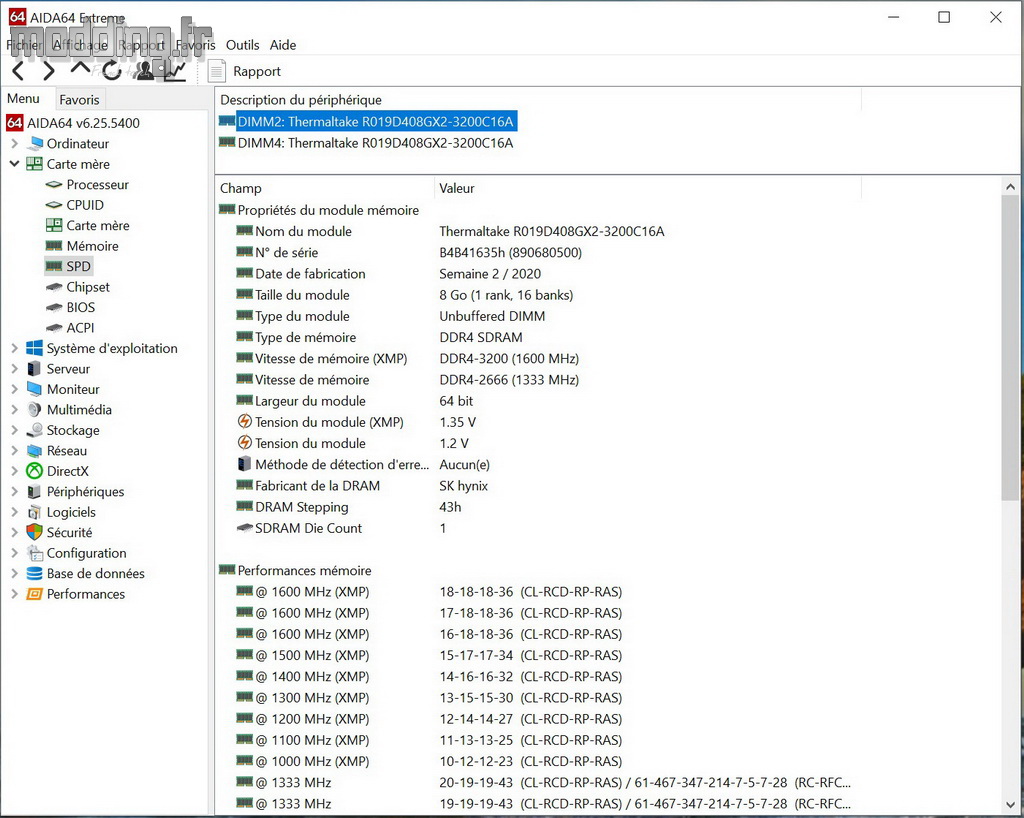
Task: Click the Multimédia speaker icon
Action: (34, 409)
